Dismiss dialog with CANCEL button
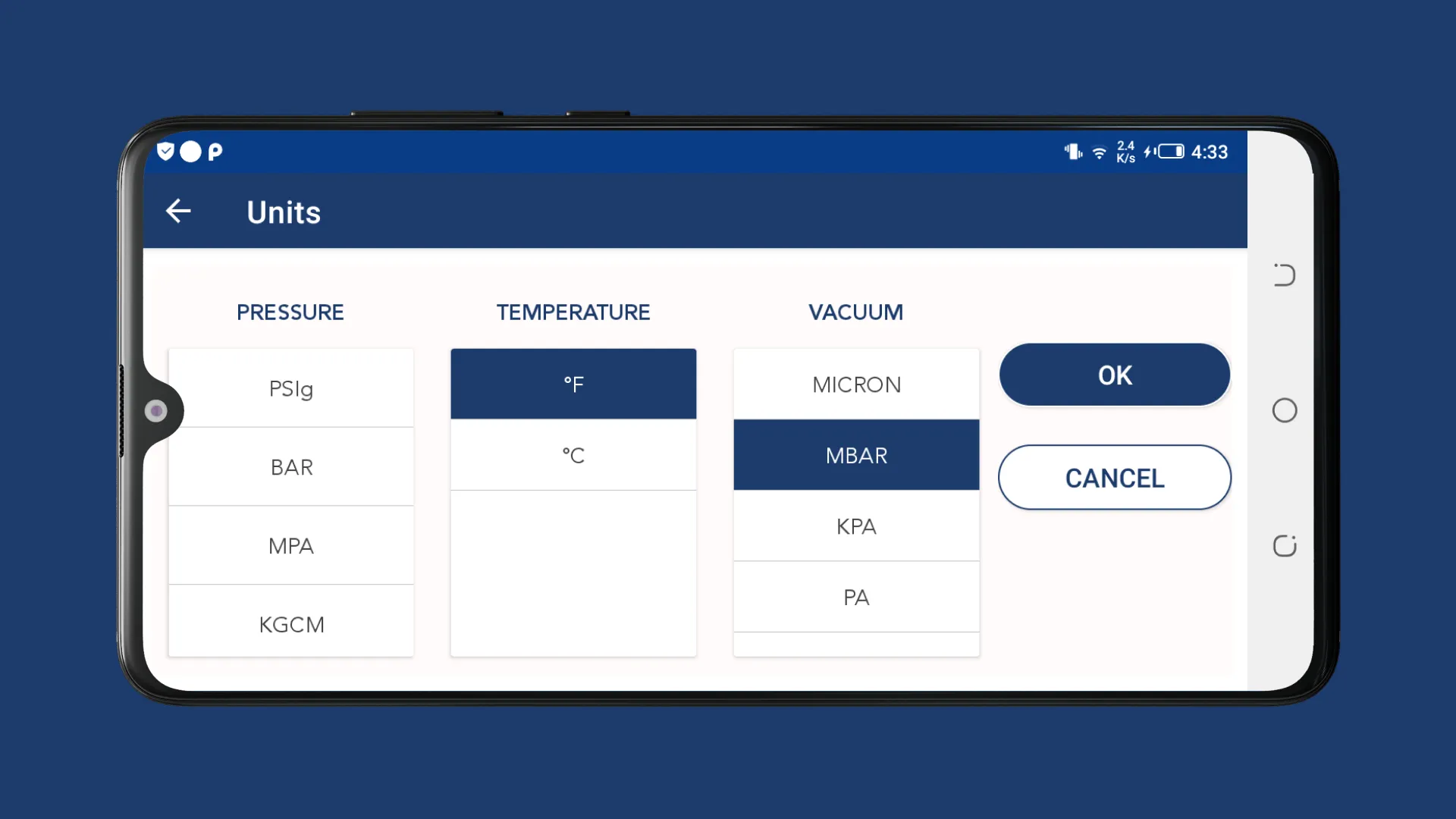The image size is (1456, 819). tap(1115, 478)
